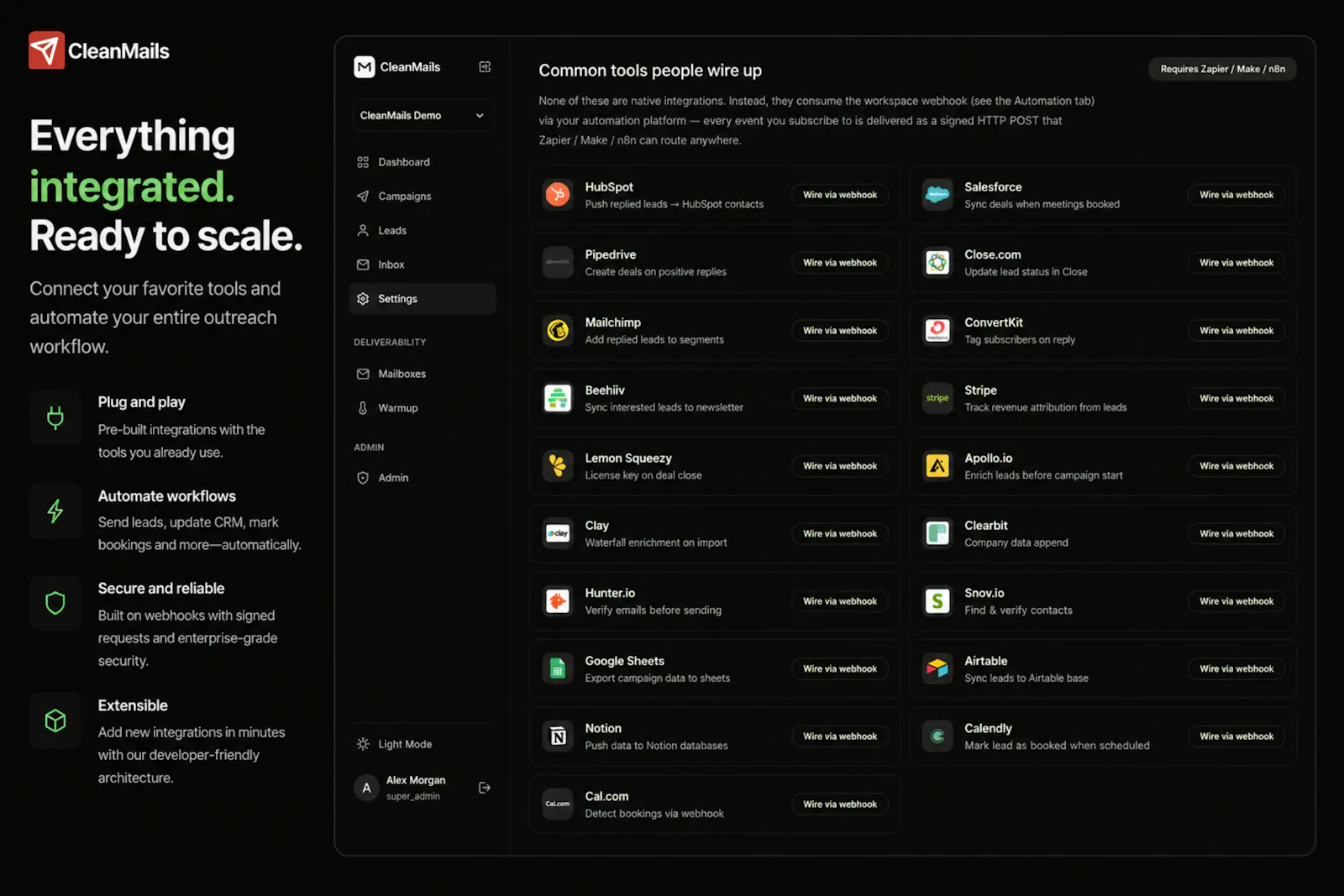Select Settings in the sidebar

[x=423, y=299]
